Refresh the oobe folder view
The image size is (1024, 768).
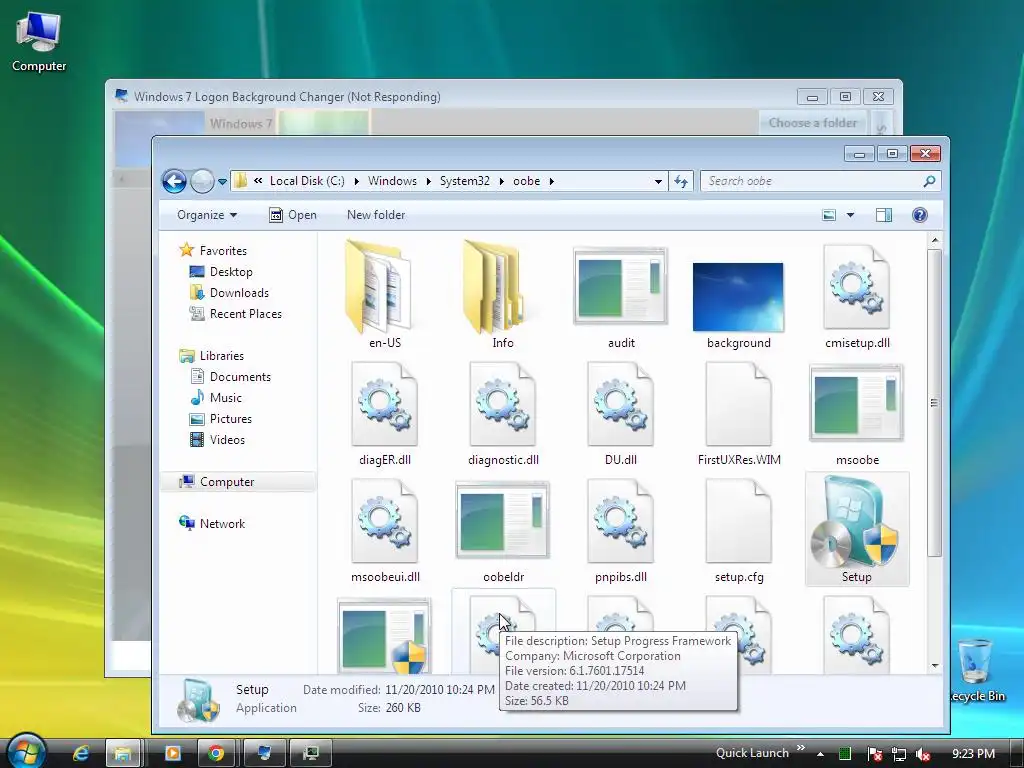click(681, 181)
